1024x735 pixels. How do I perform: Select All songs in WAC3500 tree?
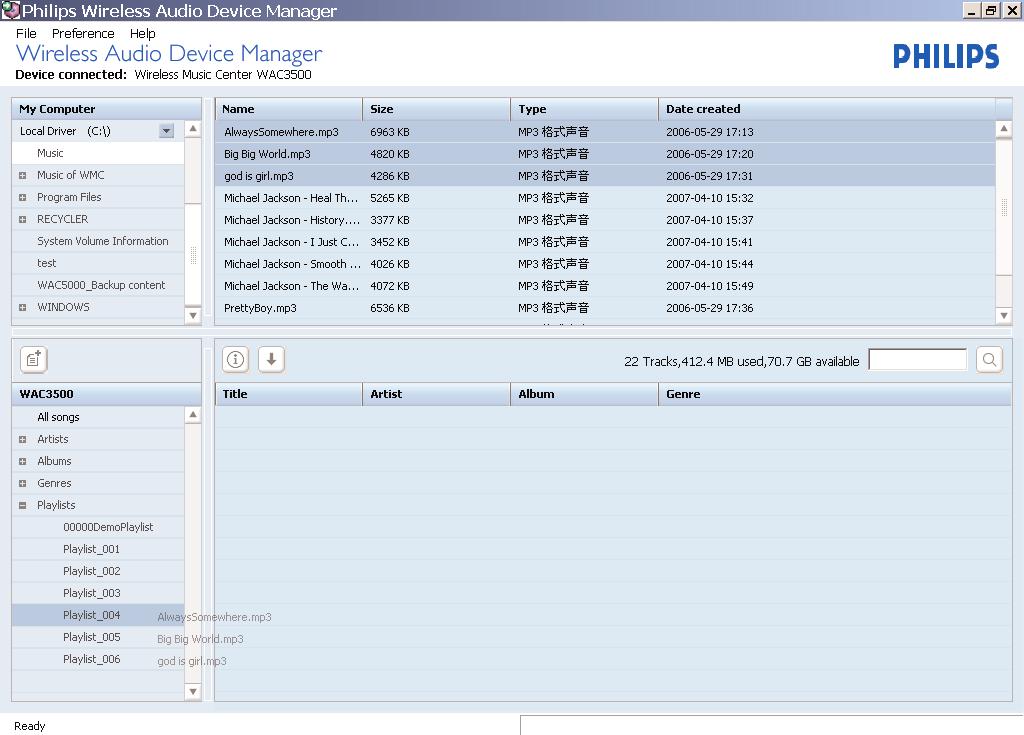pos(98,417)
